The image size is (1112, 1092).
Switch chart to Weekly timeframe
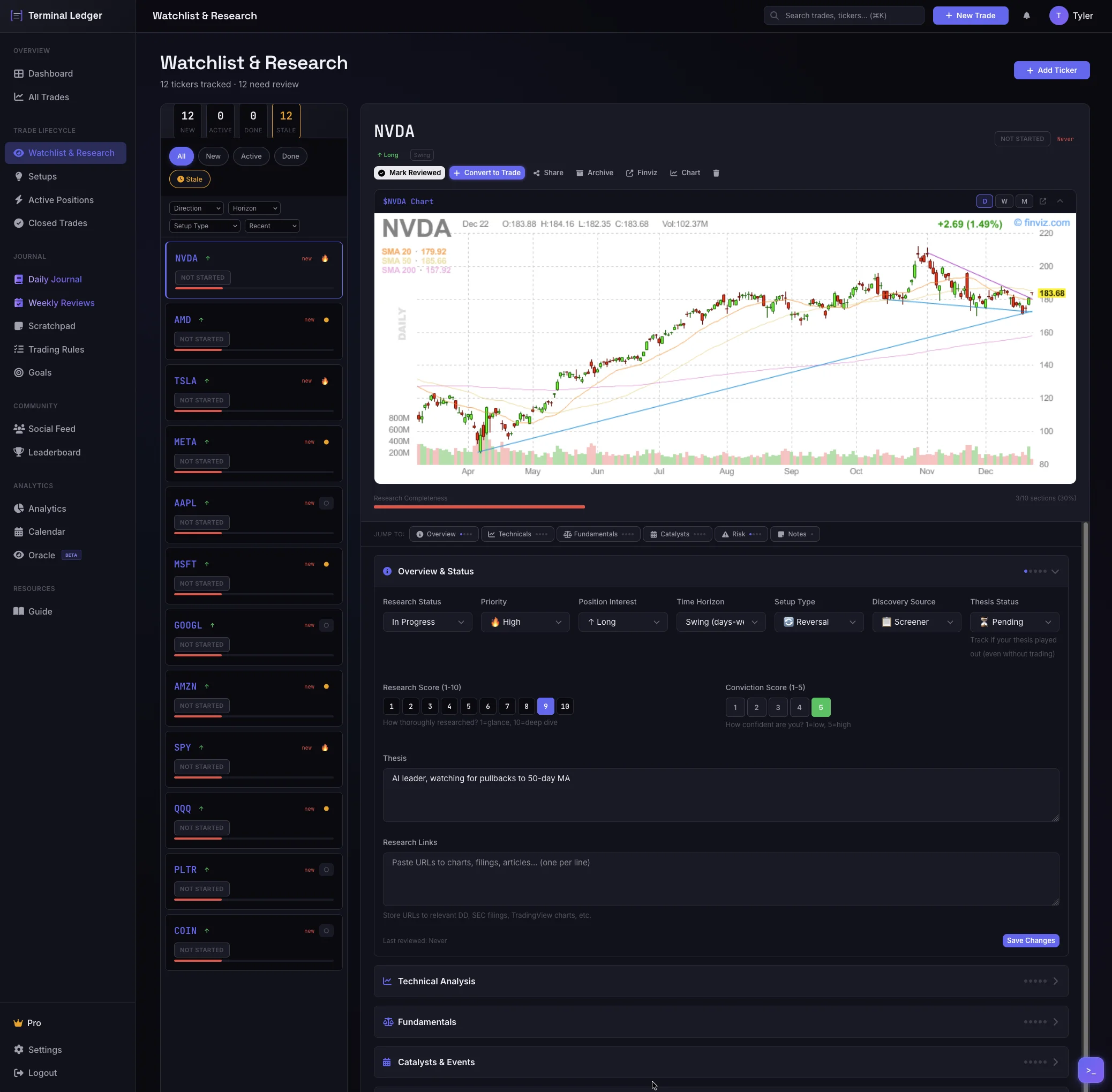[x=1004, y=201]
